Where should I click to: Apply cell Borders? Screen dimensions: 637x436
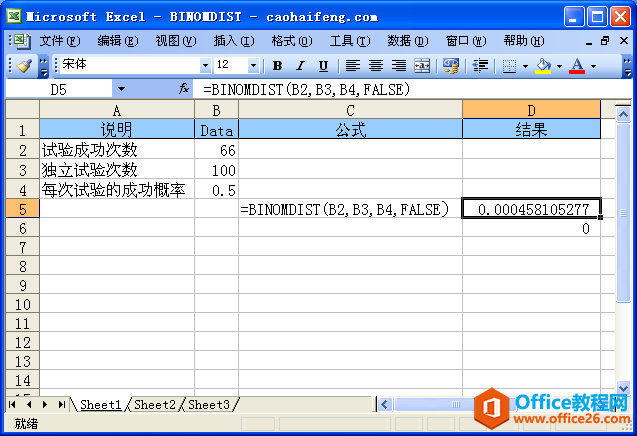pos(509,65)
